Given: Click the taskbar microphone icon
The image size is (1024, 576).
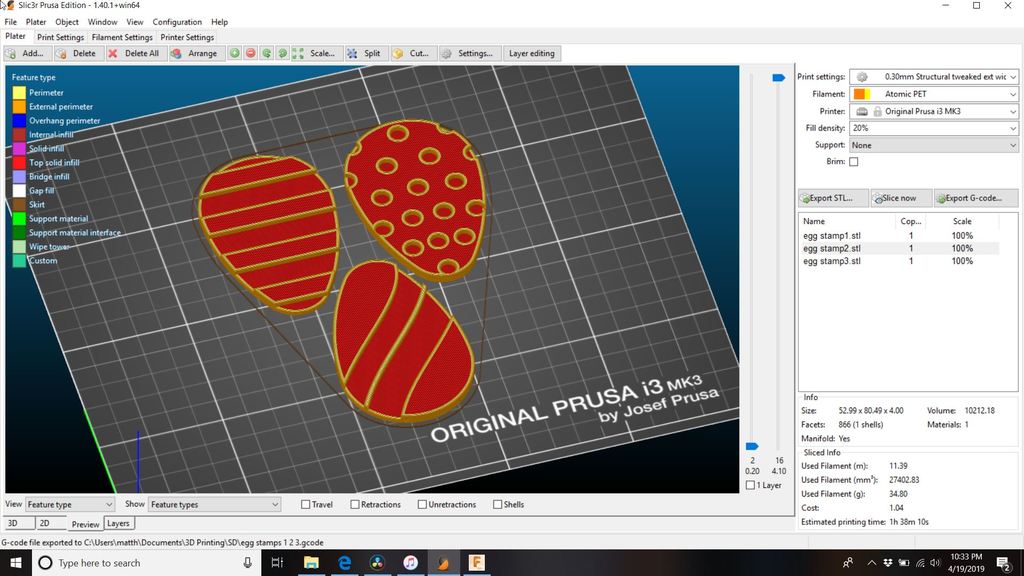Looking at the screenshot, I should (x=248, y=562).
